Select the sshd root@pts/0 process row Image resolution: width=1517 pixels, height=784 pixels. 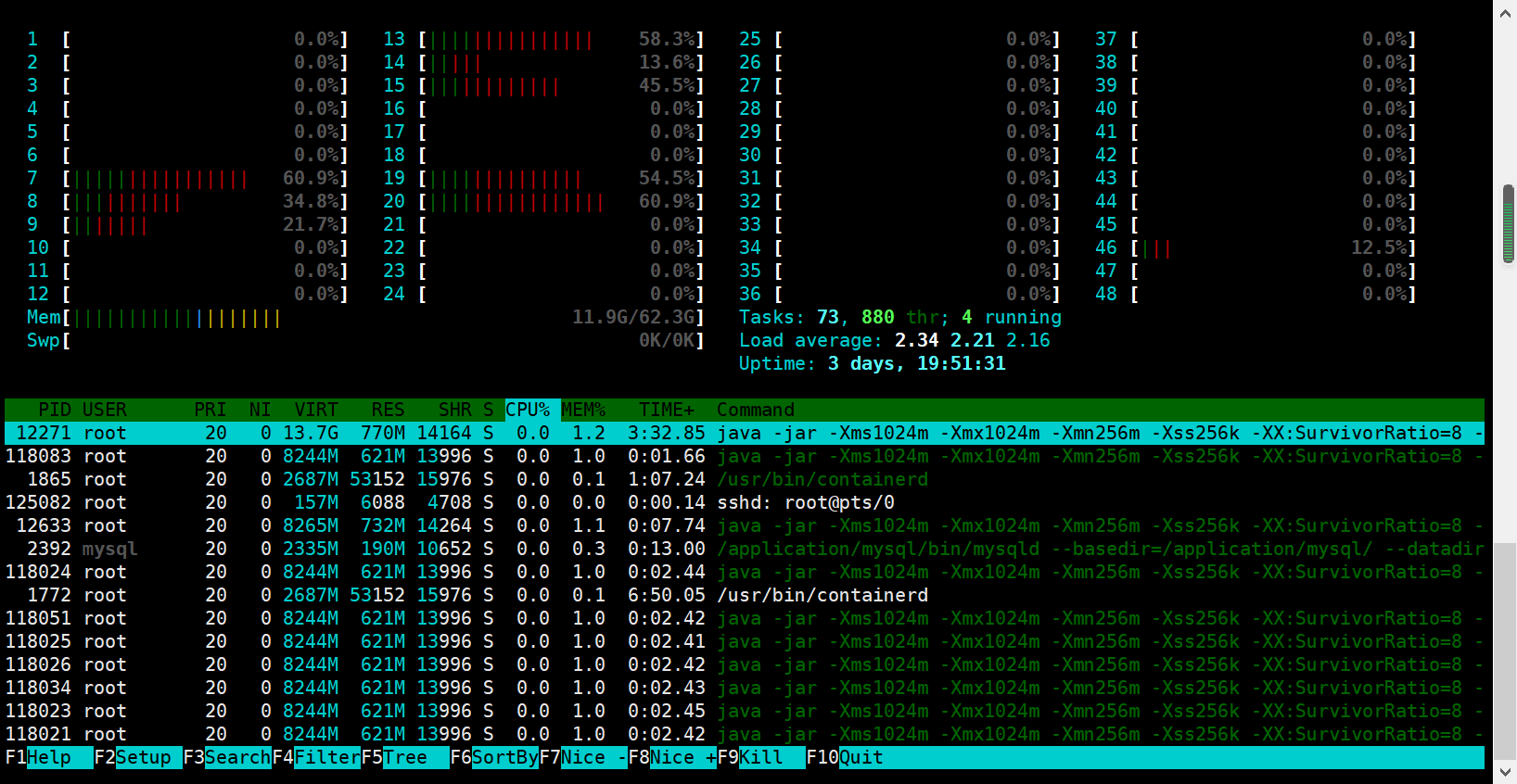[742, 502]
